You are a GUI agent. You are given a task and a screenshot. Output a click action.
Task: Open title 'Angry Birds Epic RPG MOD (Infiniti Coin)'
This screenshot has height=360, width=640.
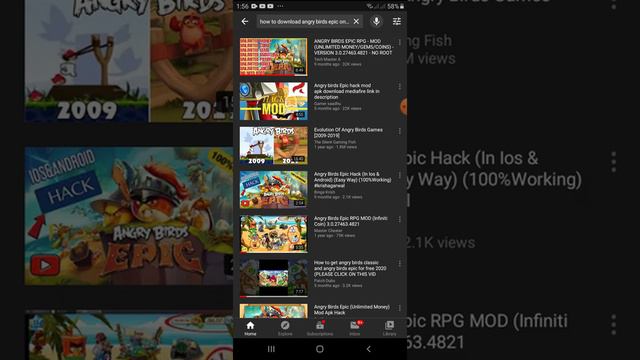[x=351, y=221]
